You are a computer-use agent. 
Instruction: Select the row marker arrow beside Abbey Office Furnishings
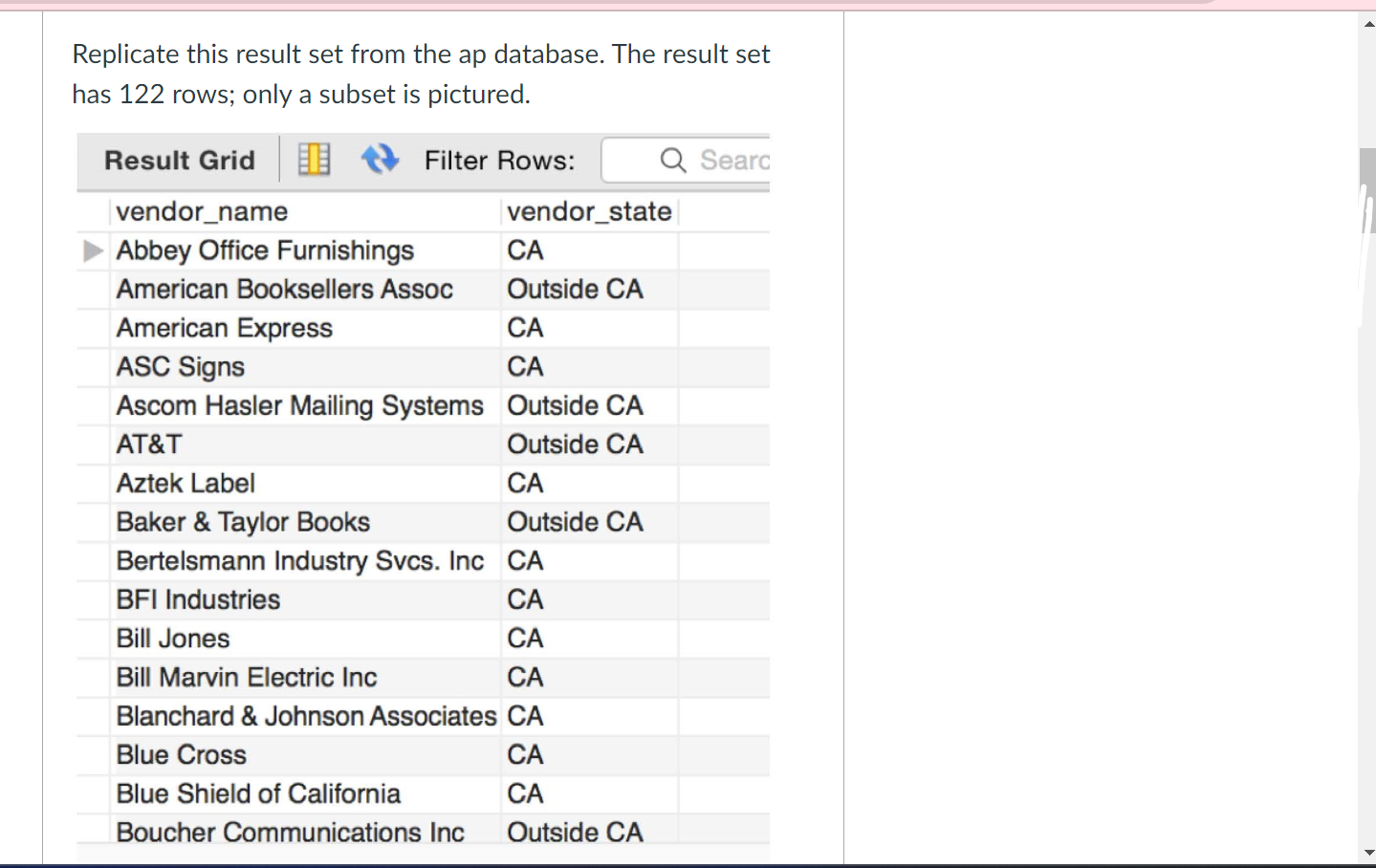(93, 250)
